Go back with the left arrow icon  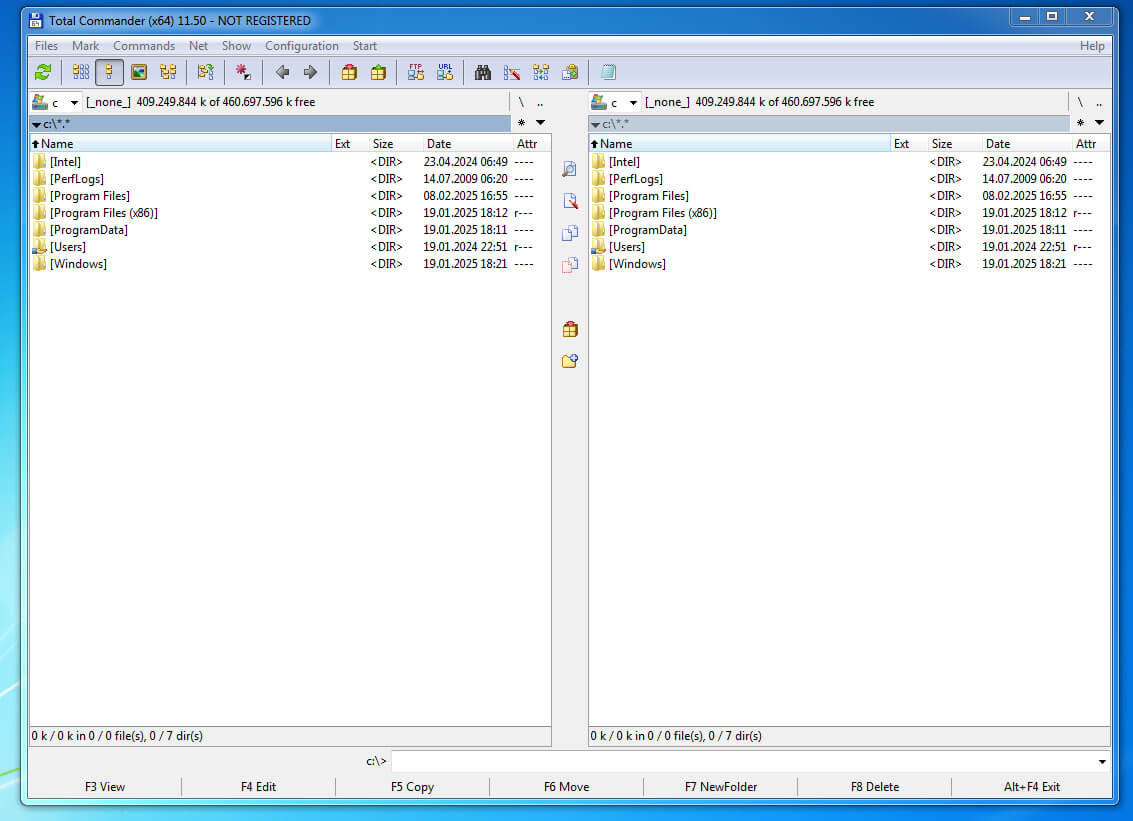coord(282,72)
